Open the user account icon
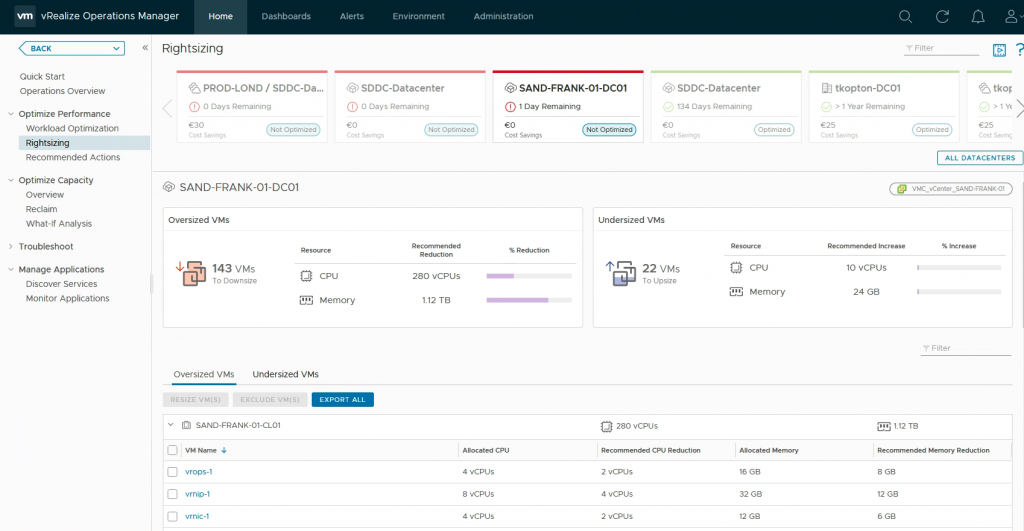Screen dimensions: 1024x531 [x=1012, y=16]
